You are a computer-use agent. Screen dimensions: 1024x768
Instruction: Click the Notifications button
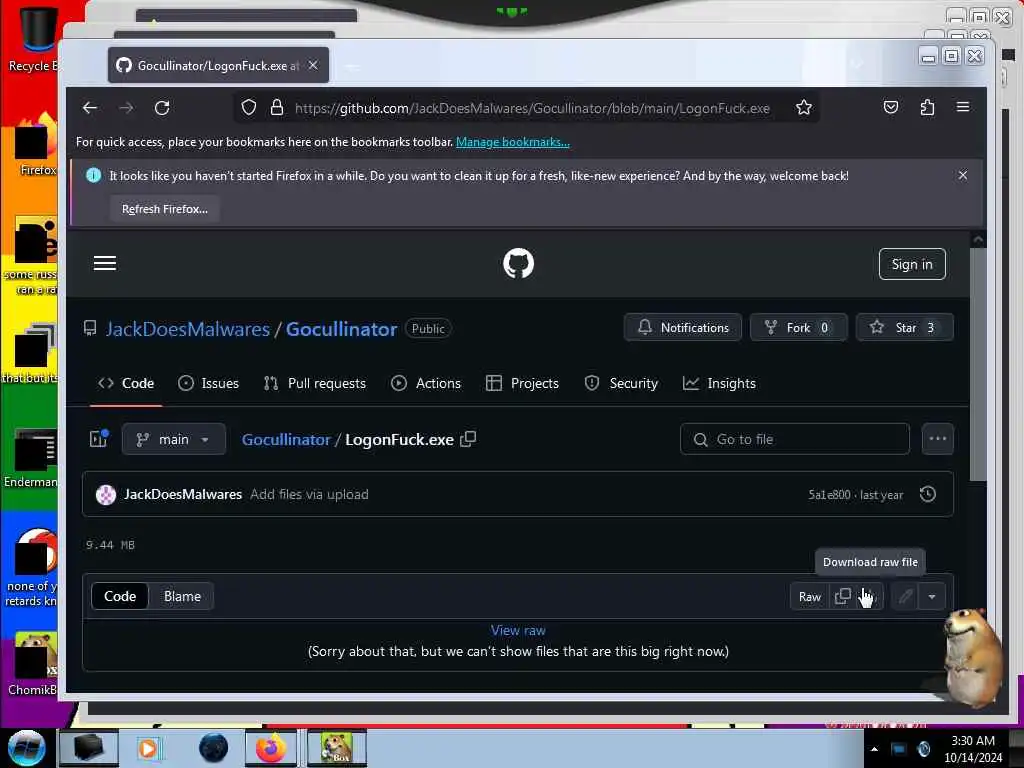683,327
